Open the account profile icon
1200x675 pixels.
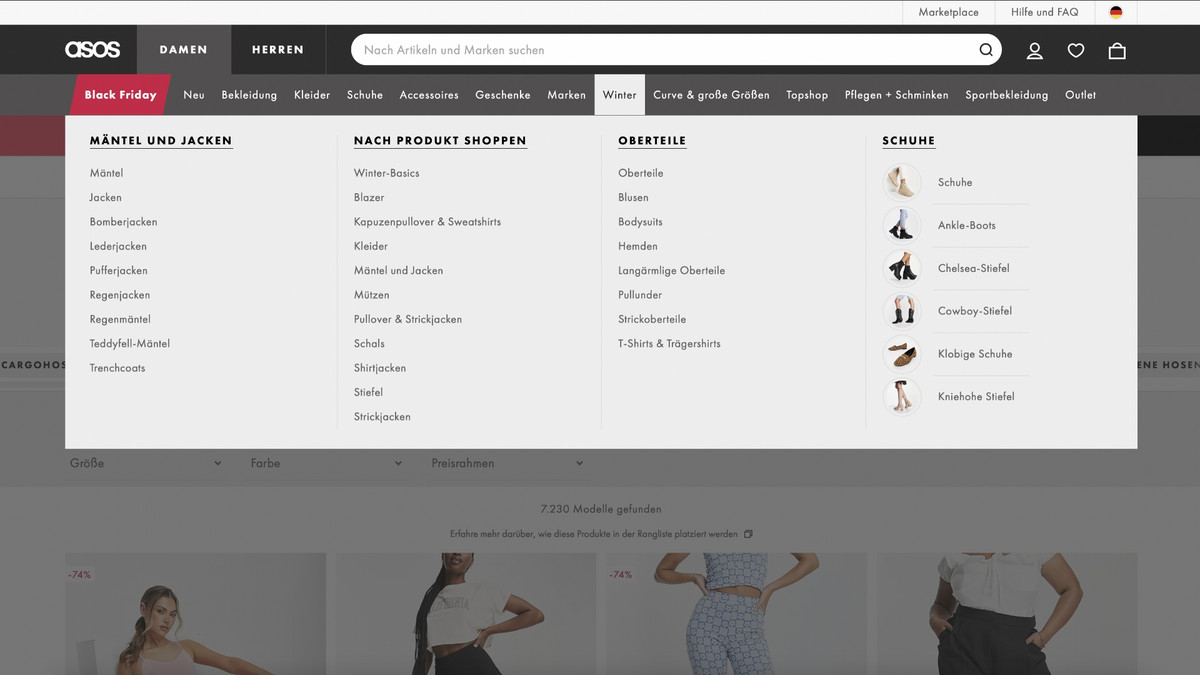1035,50
